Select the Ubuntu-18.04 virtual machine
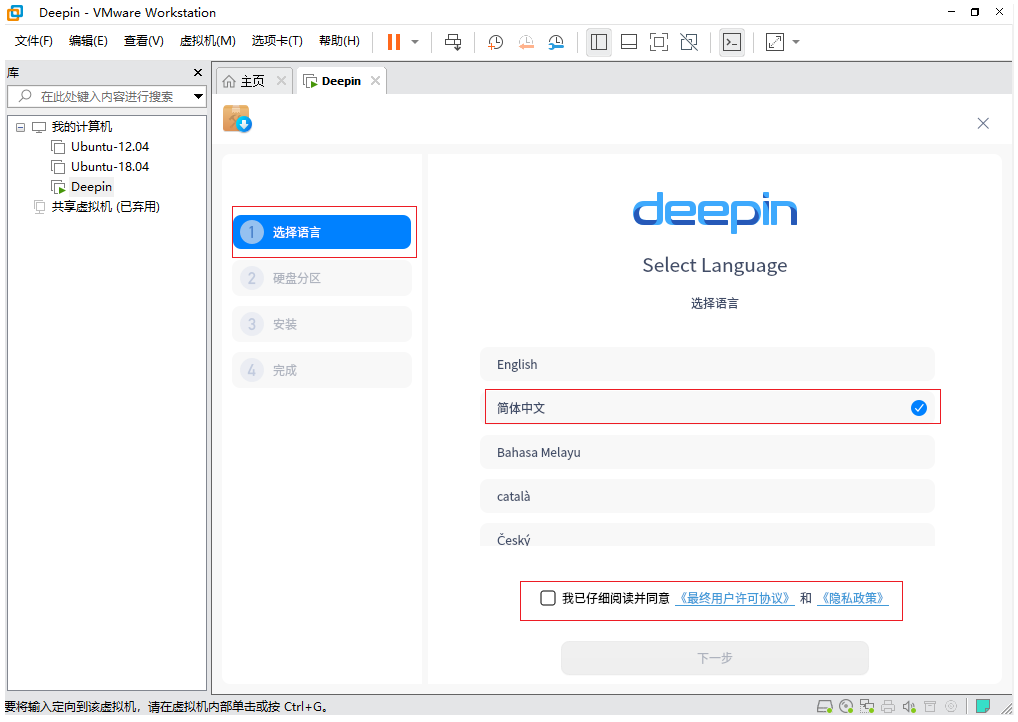This screenshot has width=1018, height=722. 110,167
